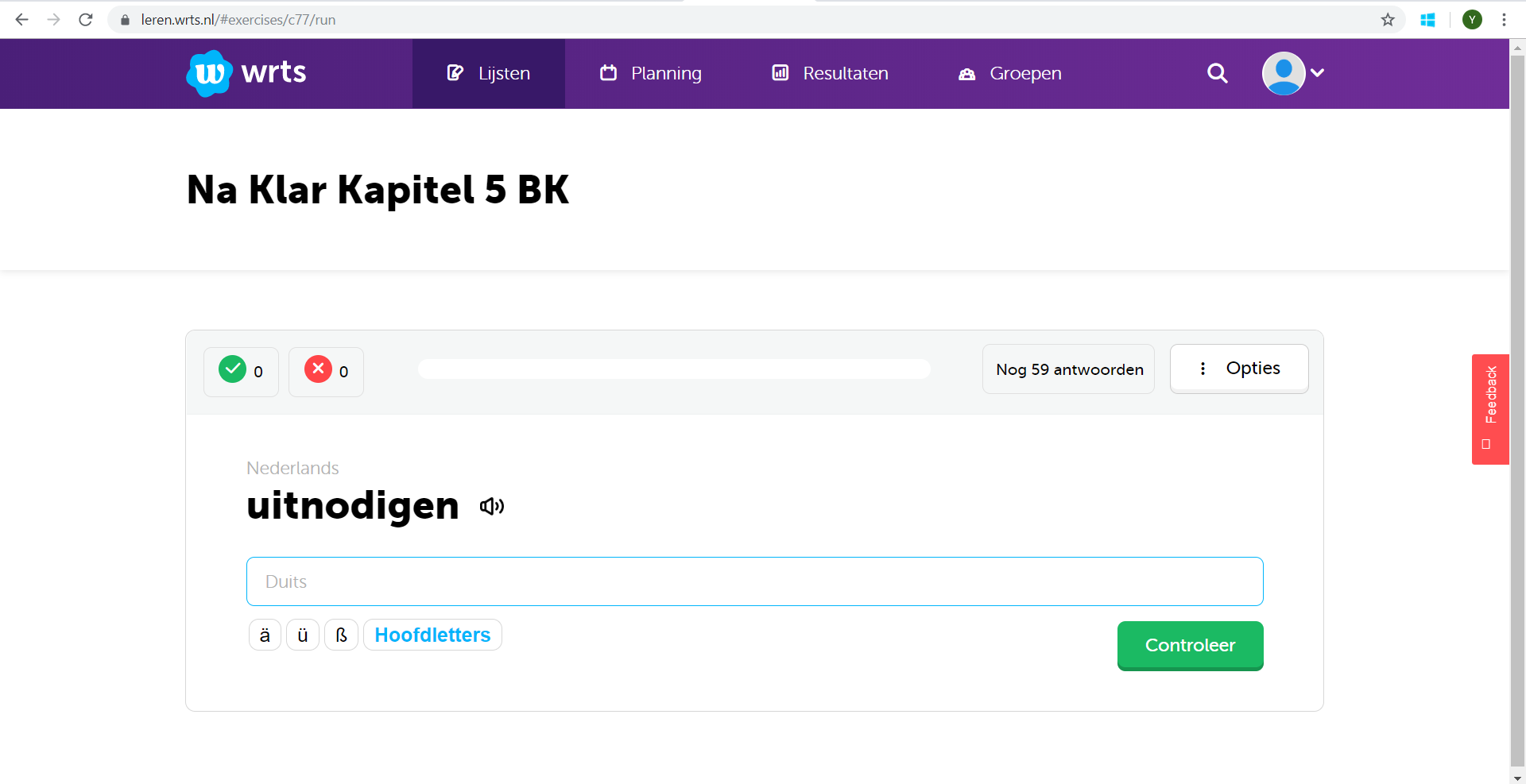Click the Nederlands language label
1526x784 pixels.
[x=292, y=468]
